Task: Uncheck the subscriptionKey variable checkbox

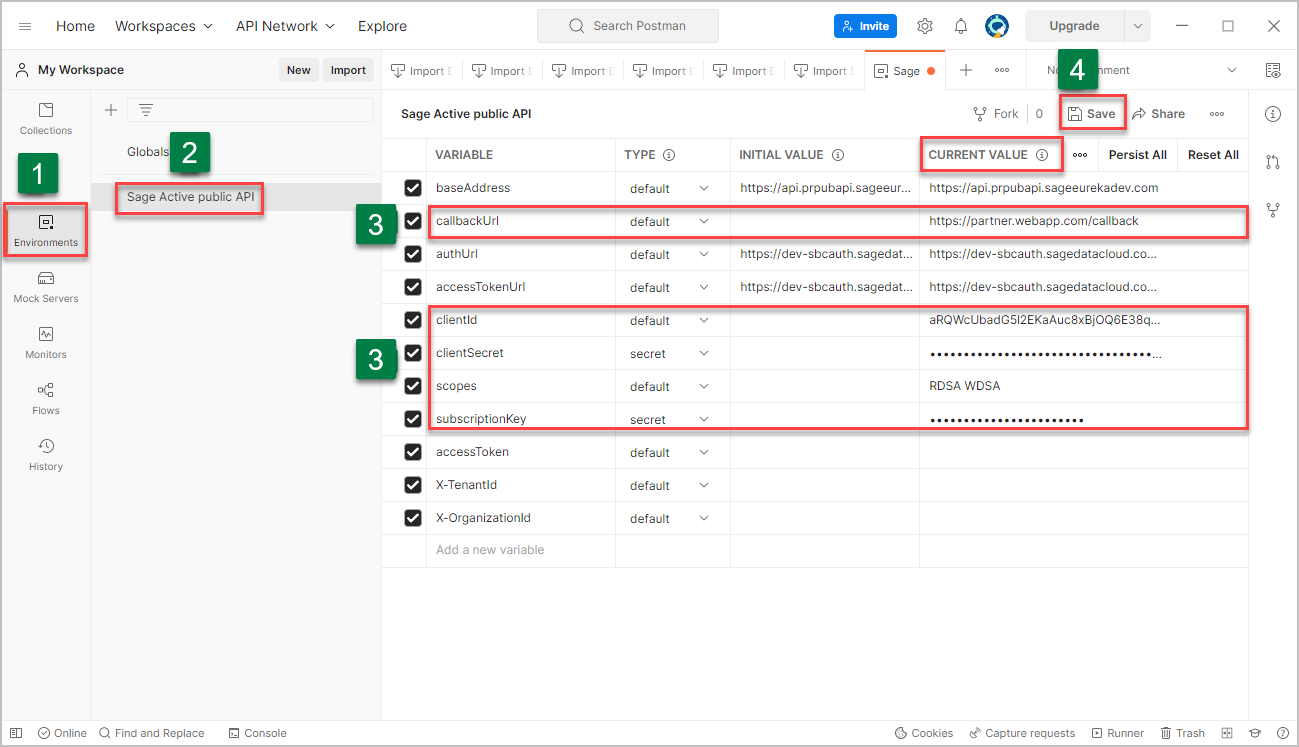Action: click(412, 419)
